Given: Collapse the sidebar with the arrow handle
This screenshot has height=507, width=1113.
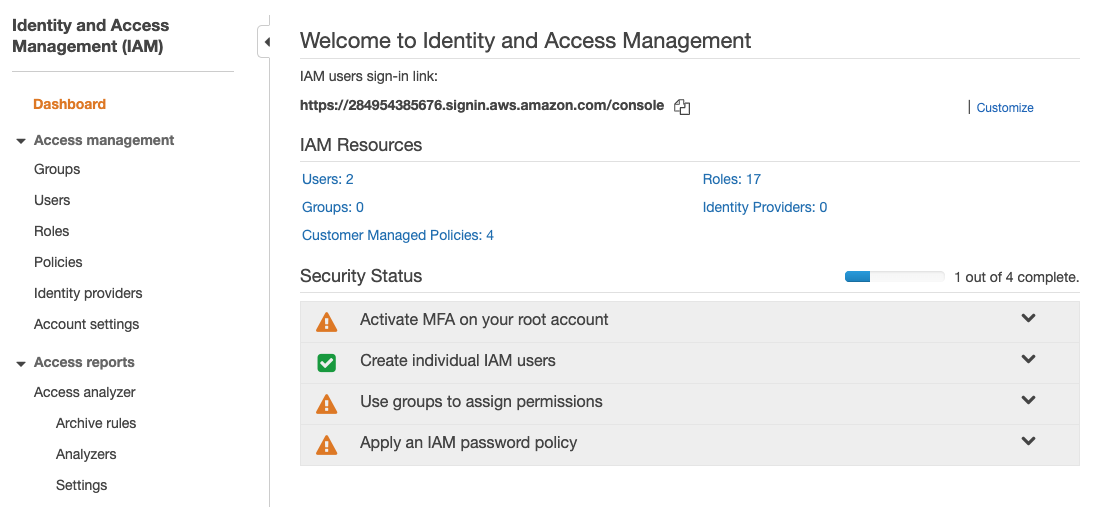Looking at the screenshot, I should (x=266, y=42).
